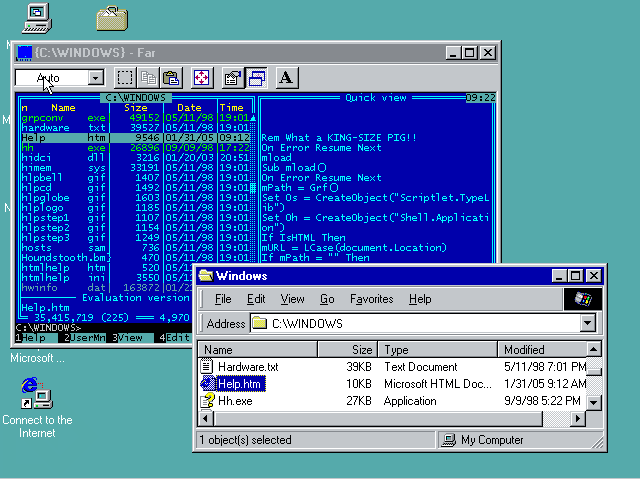Click the Far panel C:\WINDOWS path title

136,98
